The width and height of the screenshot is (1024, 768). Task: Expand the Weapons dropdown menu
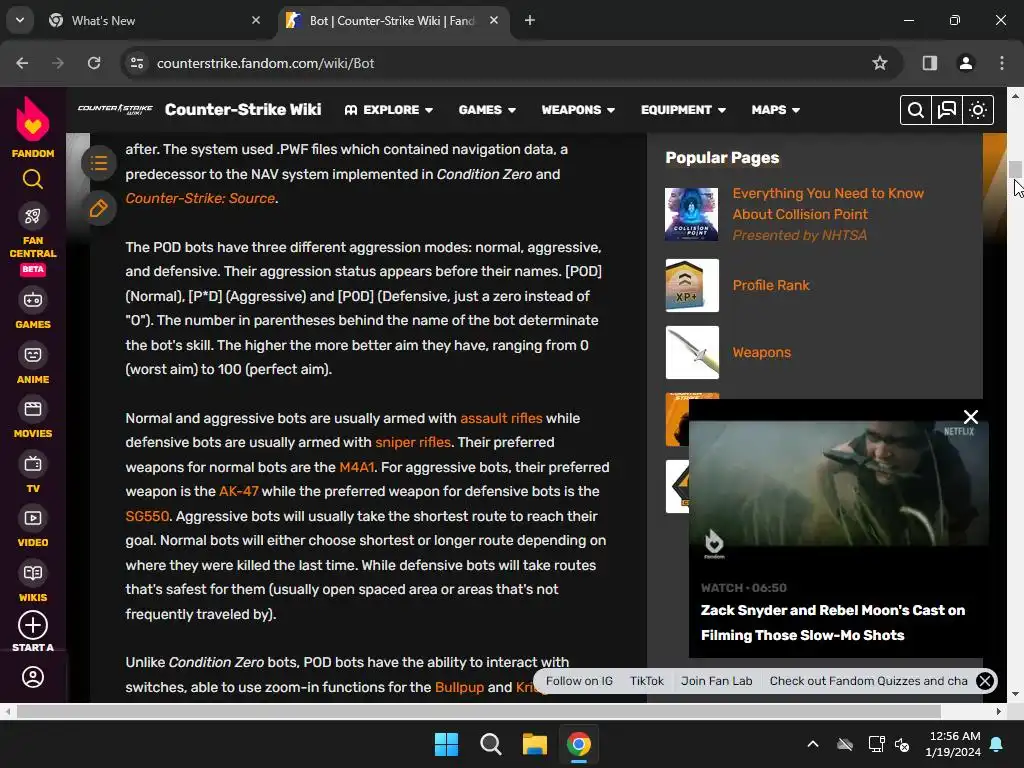pos(578,110)
